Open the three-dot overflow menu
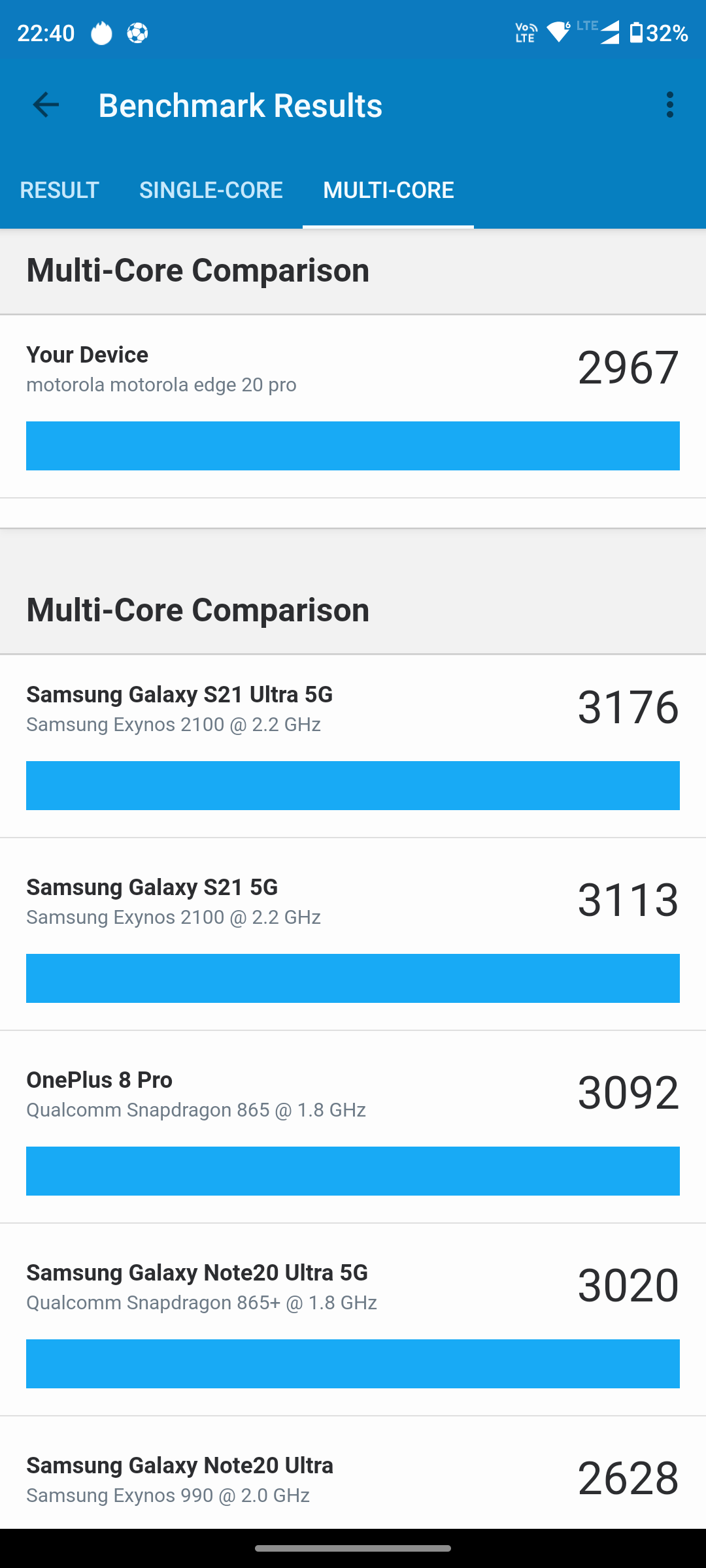The width and height of the screenshot is (706, 1568). pos(669,105)
